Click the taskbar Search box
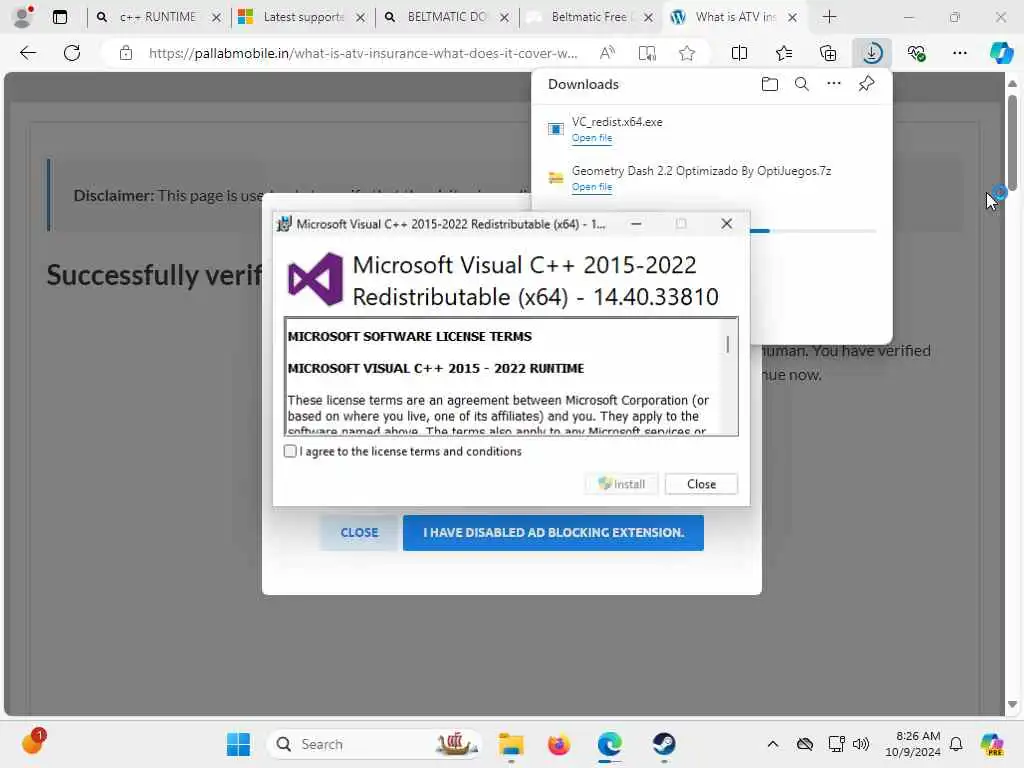 coord(374,744)
